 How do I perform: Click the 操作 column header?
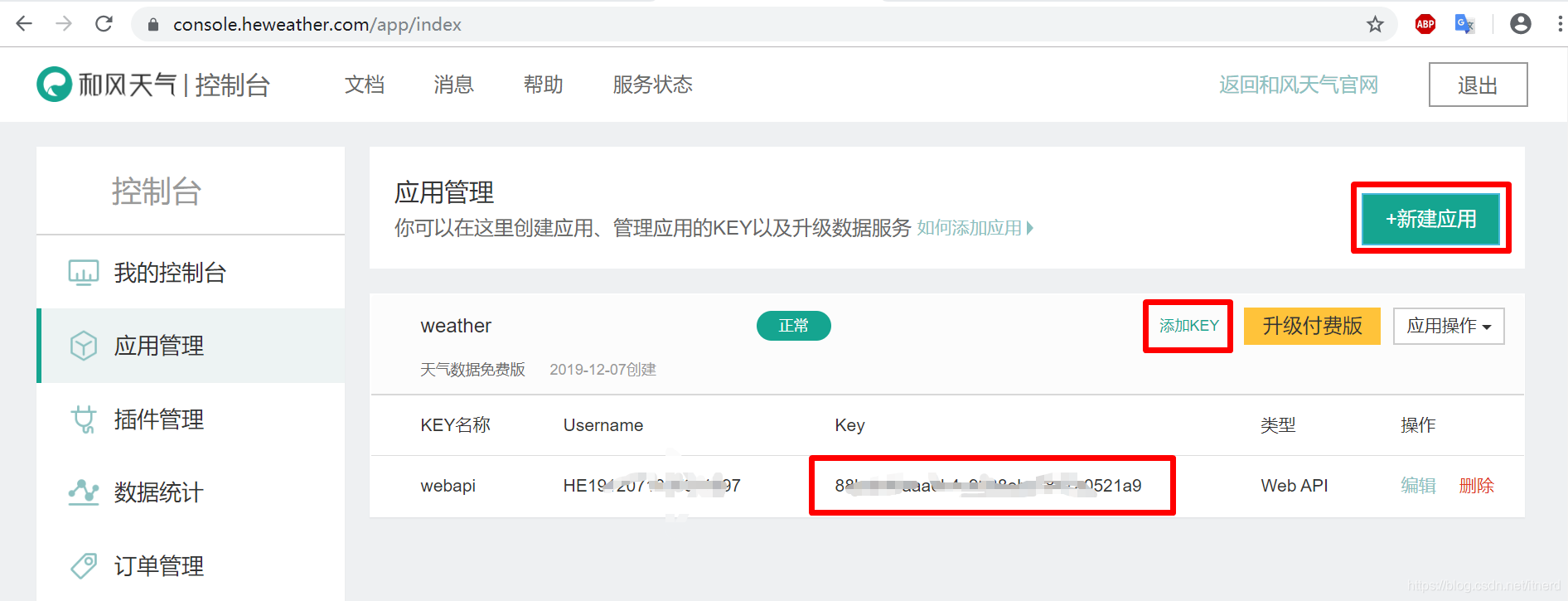pos(1418,425)
